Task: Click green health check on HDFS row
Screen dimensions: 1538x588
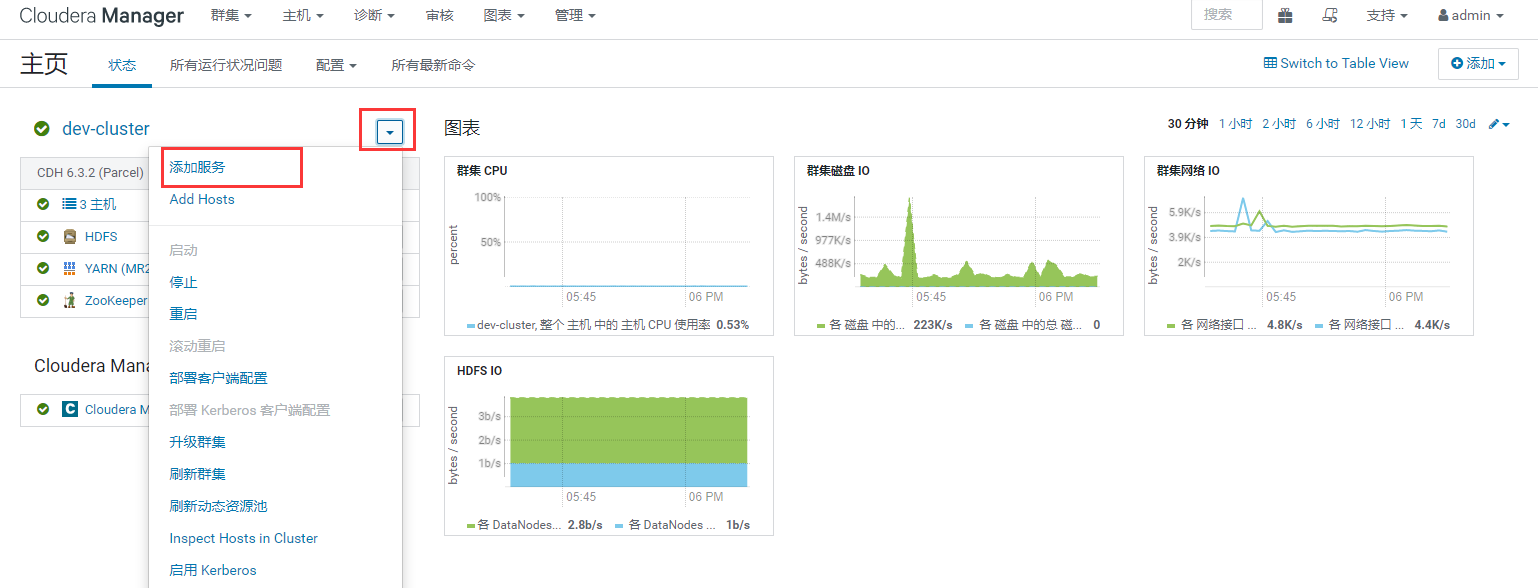Action: 43,236
